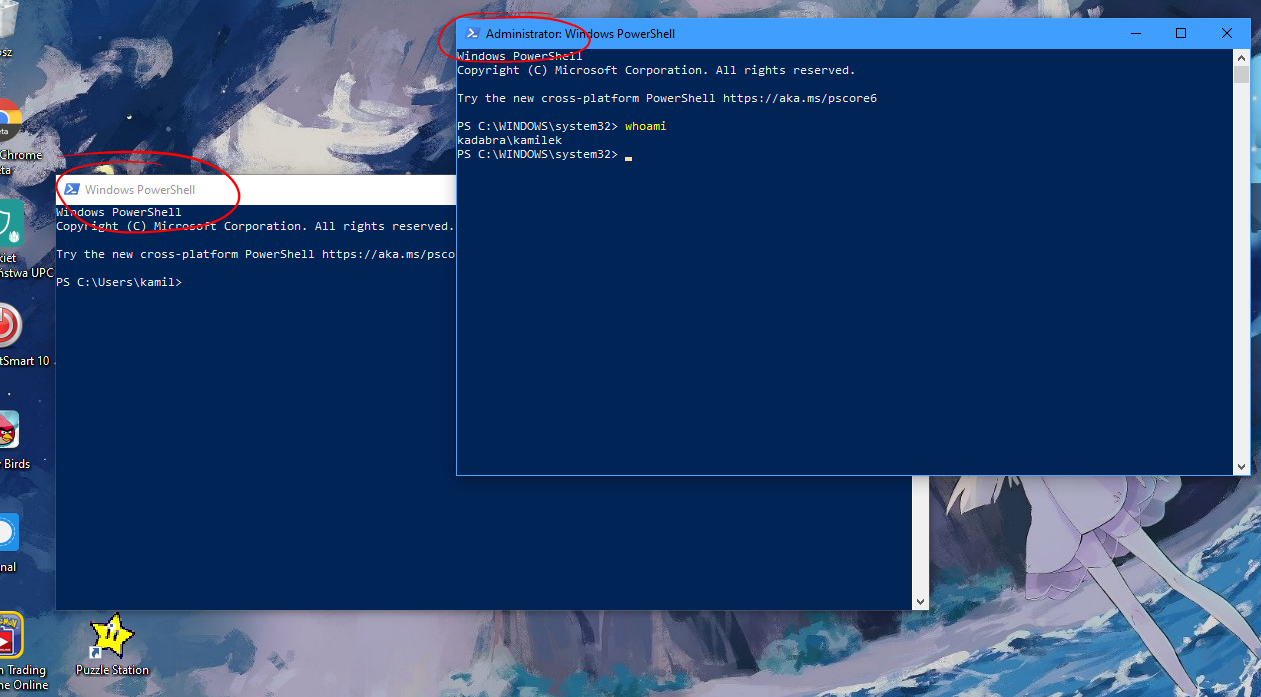Viewport: 1261px width, 697px height.
Task: Click the scroll-up arrow in Administrator PowerShell window
Action: coord(1242,56)
